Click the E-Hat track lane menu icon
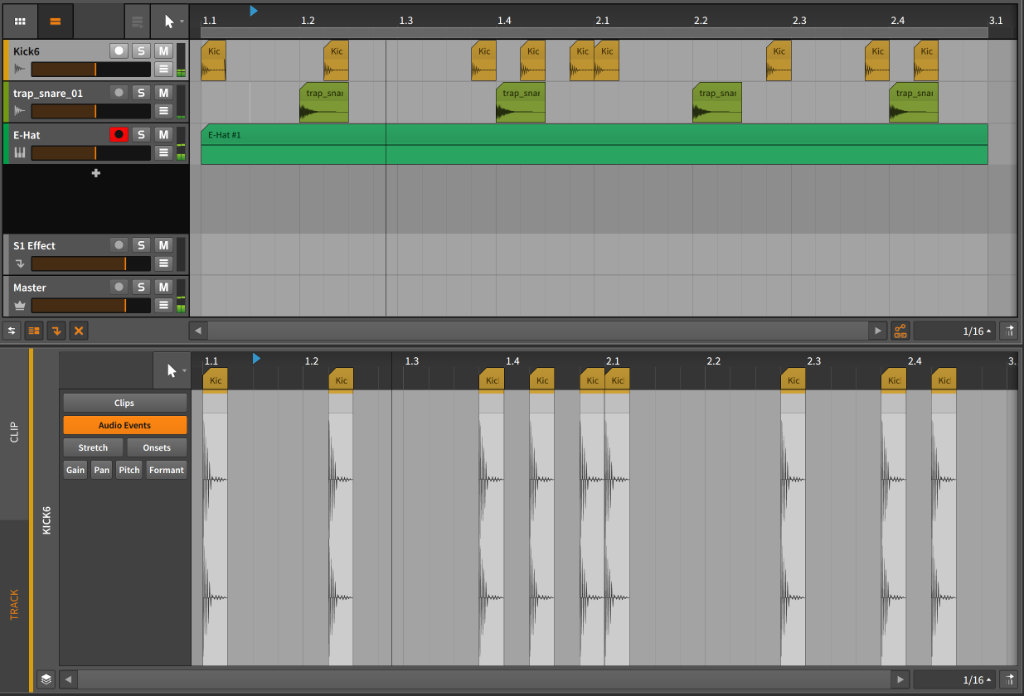 click(x=163, y=153)
